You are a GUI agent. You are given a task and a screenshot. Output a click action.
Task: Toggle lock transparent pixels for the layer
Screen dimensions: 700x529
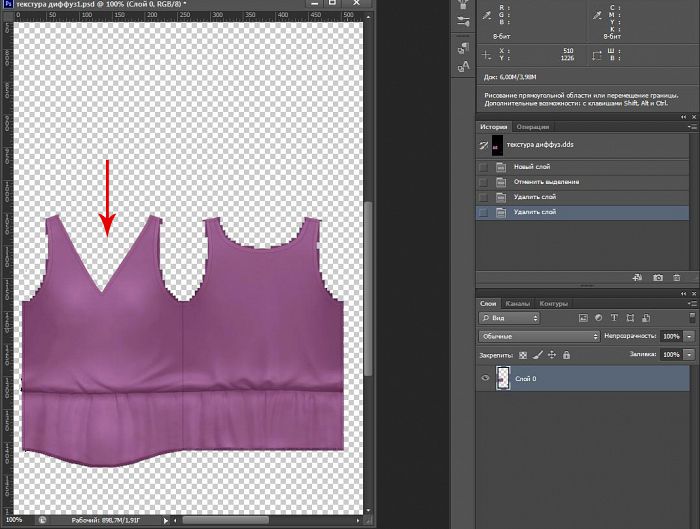click(x=522, y=355)
